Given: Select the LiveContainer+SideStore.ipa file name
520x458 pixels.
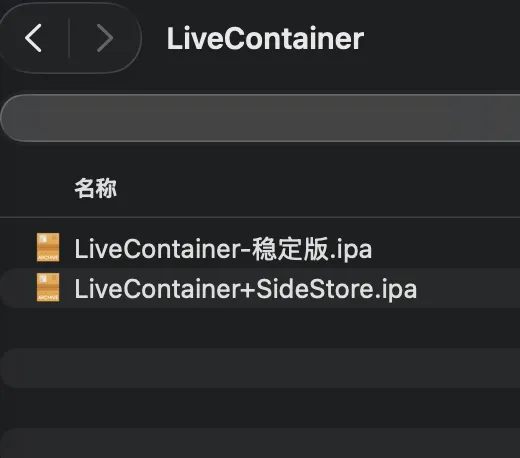Looking at the screenshot, I should 246,289.
